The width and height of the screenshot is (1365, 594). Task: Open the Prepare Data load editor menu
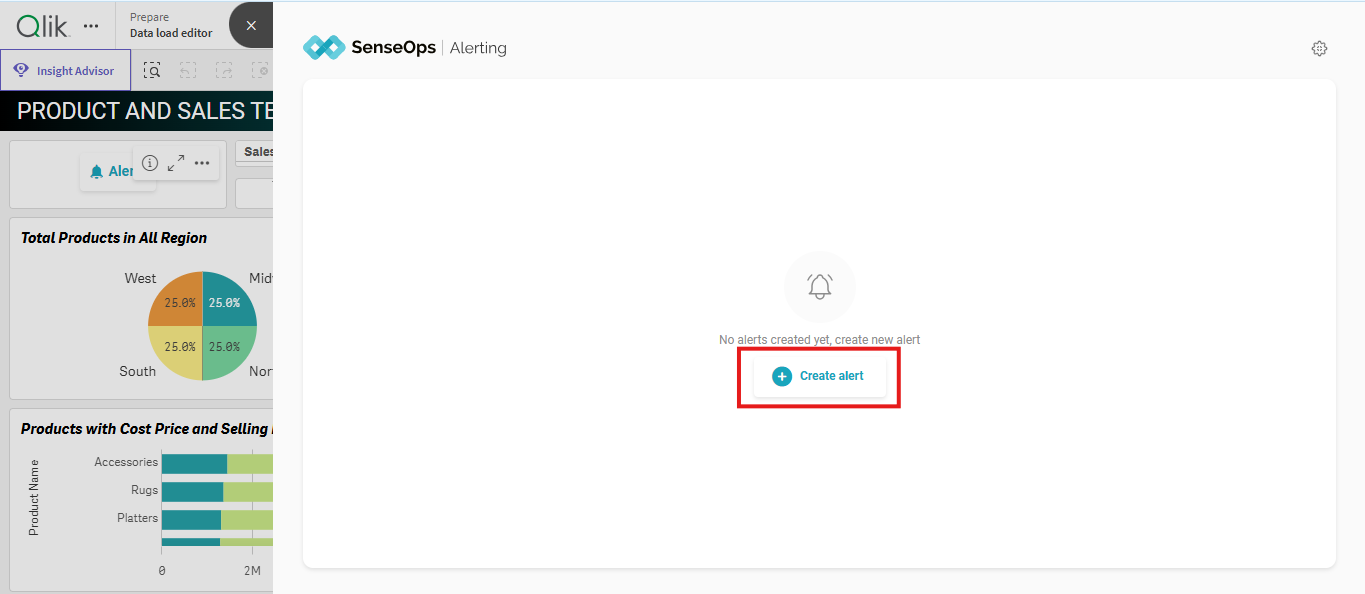(171, 25)
